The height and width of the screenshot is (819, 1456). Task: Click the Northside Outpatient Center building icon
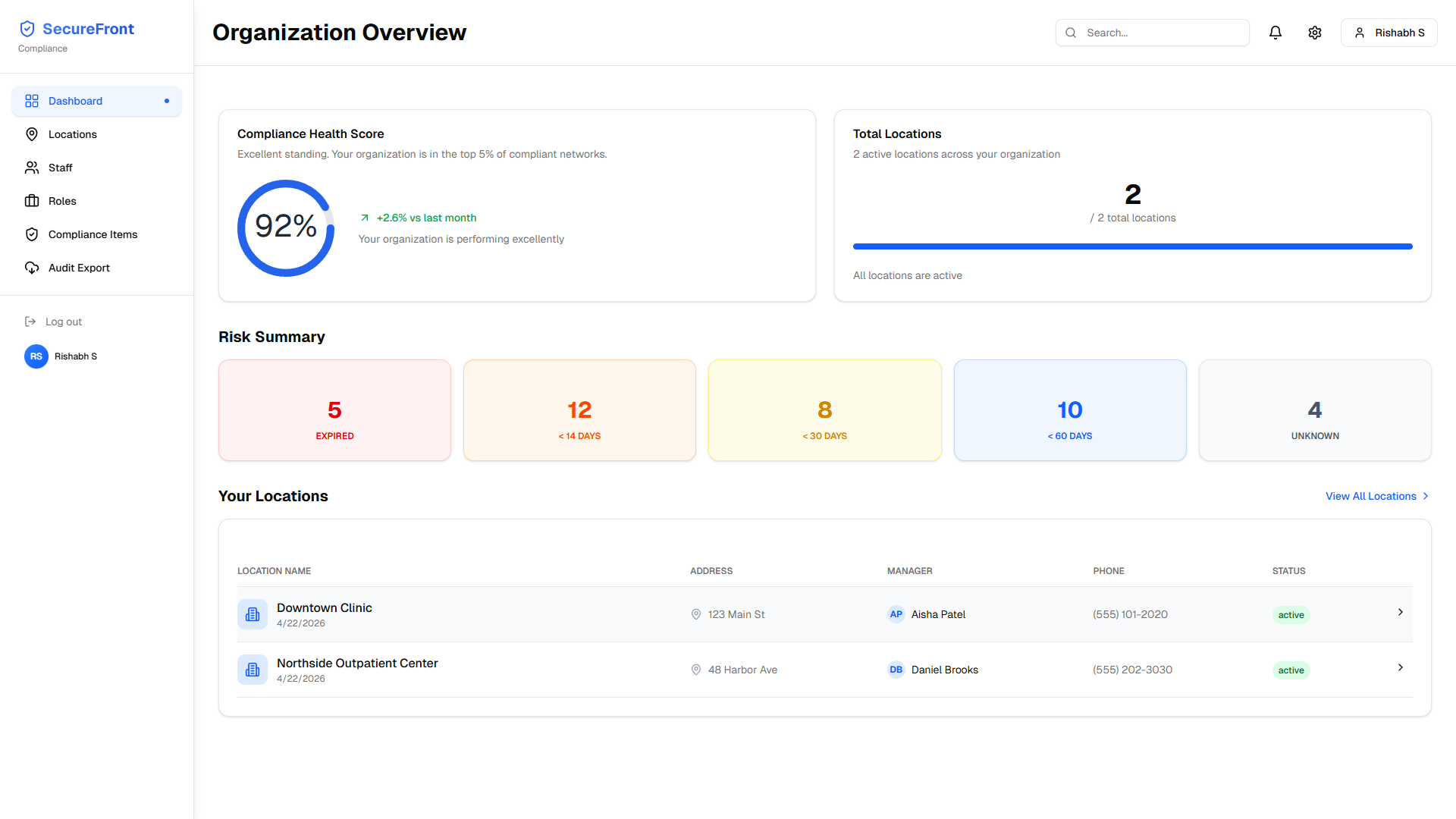coord(253,670)
